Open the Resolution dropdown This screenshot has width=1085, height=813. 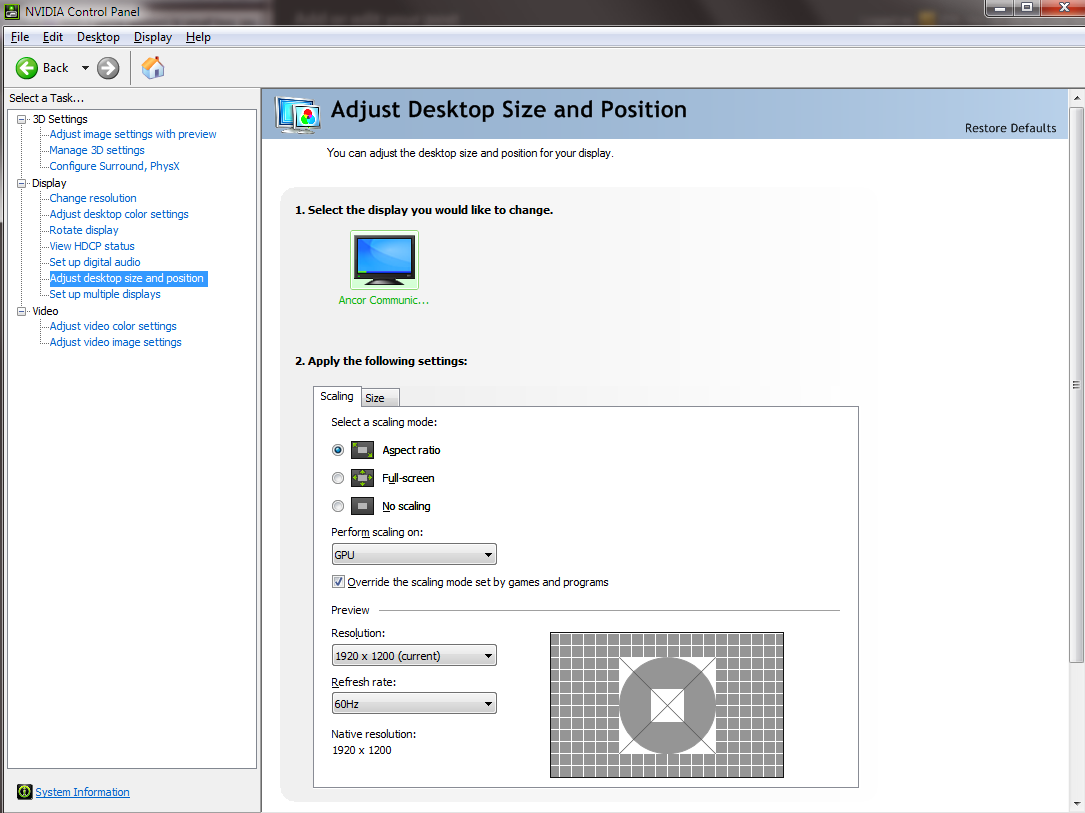414,656
